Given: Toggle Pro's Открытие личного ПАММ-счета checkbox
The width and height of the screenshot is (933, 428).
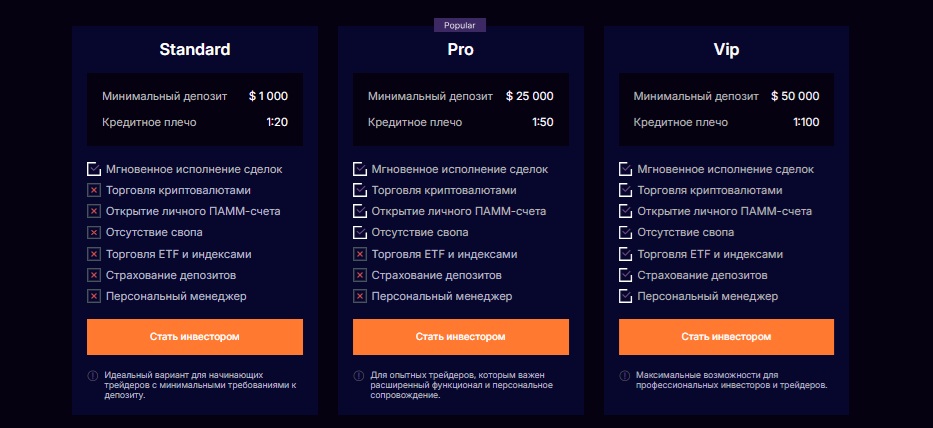Looking at the screenshot, I should [x=360, y=211].
